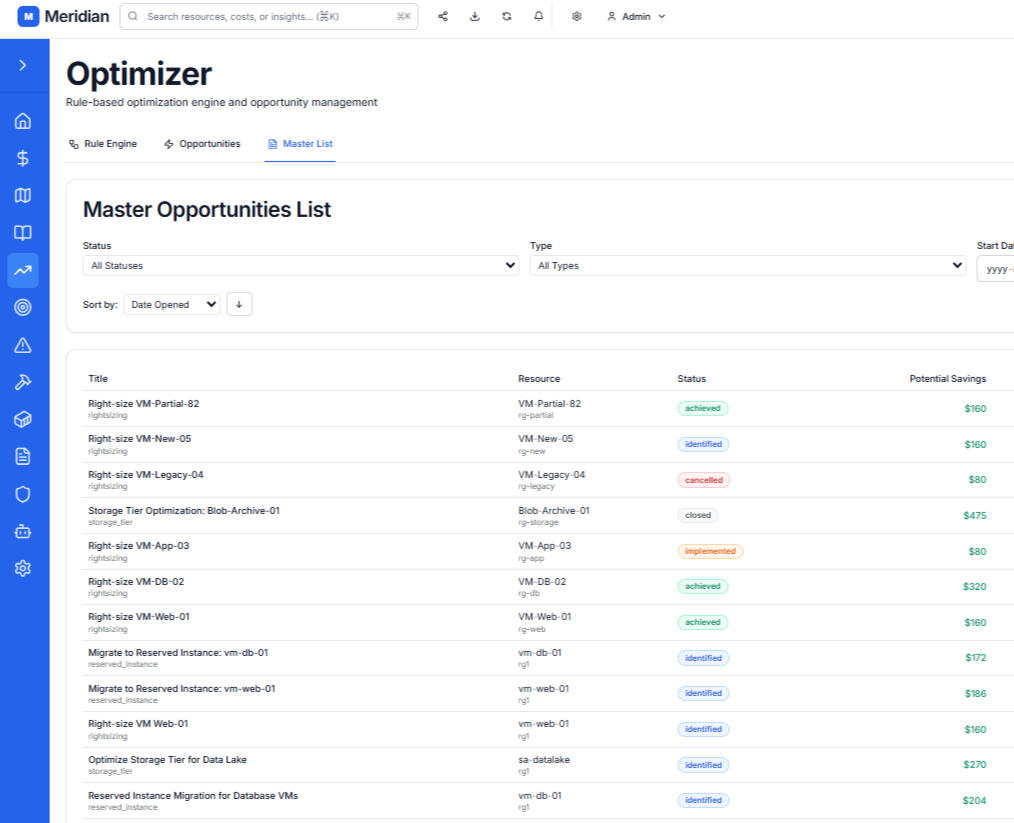This screenshot has width=1014, height=823.
Task: Switch to the Rule Engine tab
Action: (102, 144)
